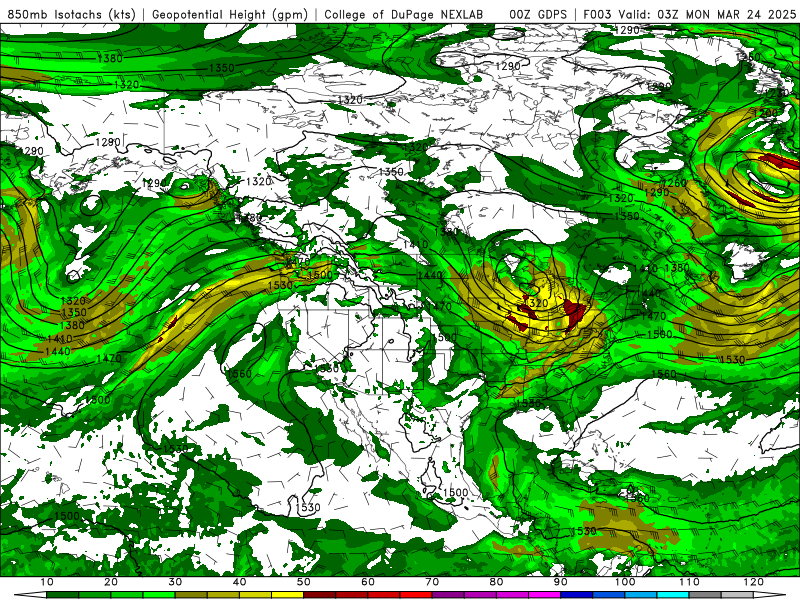Click the 50 knot scale label
The width and height of the screenshot is (800, 600).
304,582
